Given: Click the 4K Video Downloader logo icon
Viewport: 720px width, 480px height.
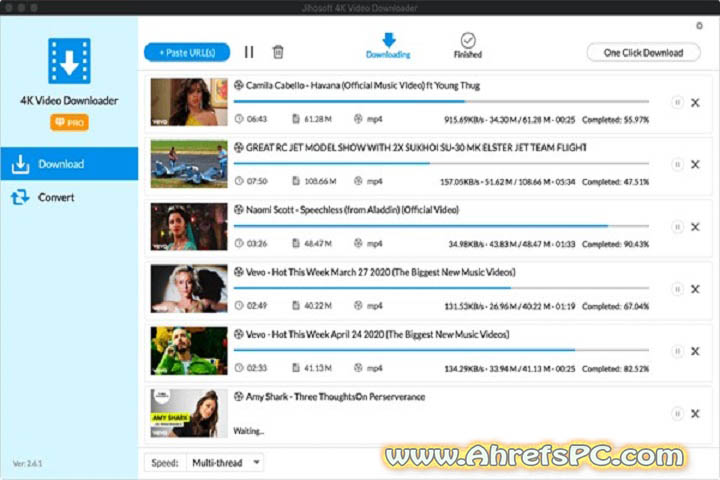Looking at the screenshot, I should 69,61.
